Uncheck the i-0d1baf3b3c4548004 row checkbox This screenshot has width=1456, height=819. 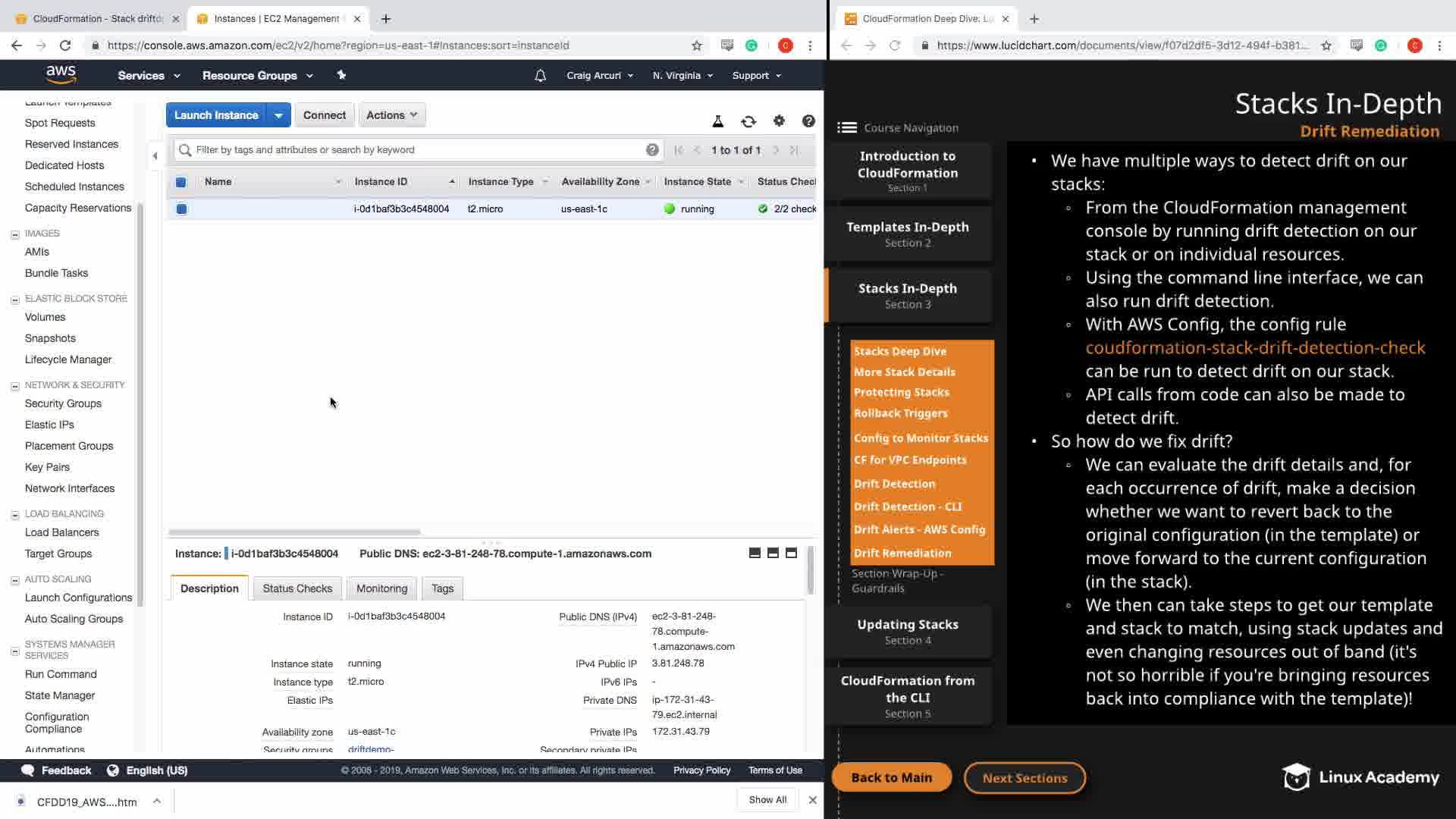point(181,209)
